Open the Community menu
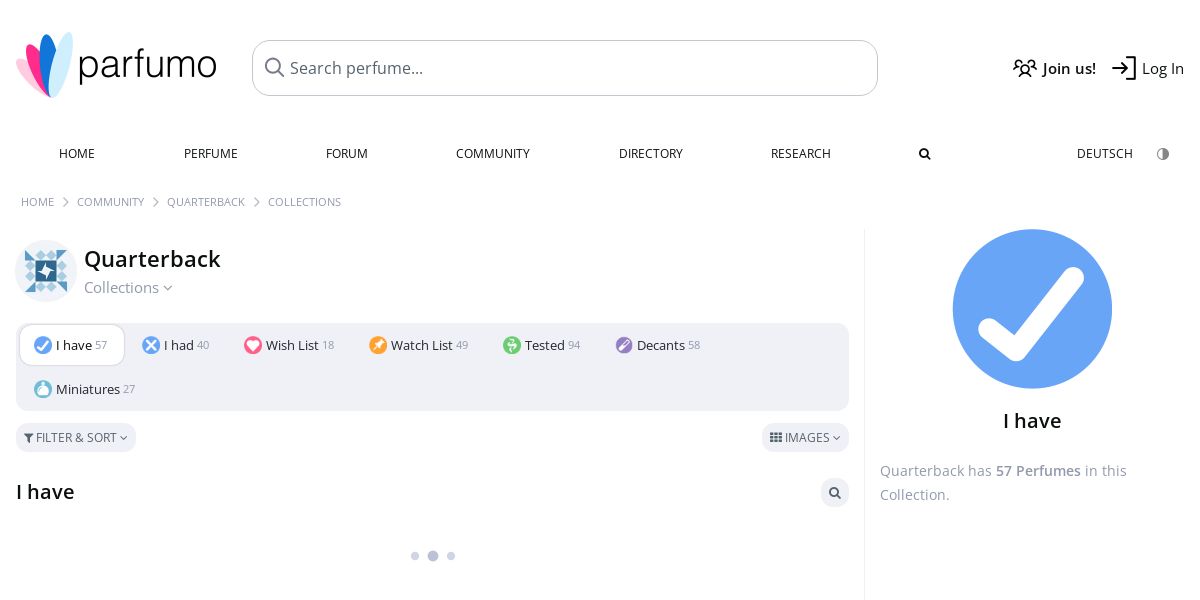1200x600 pixels. point(492,154)
